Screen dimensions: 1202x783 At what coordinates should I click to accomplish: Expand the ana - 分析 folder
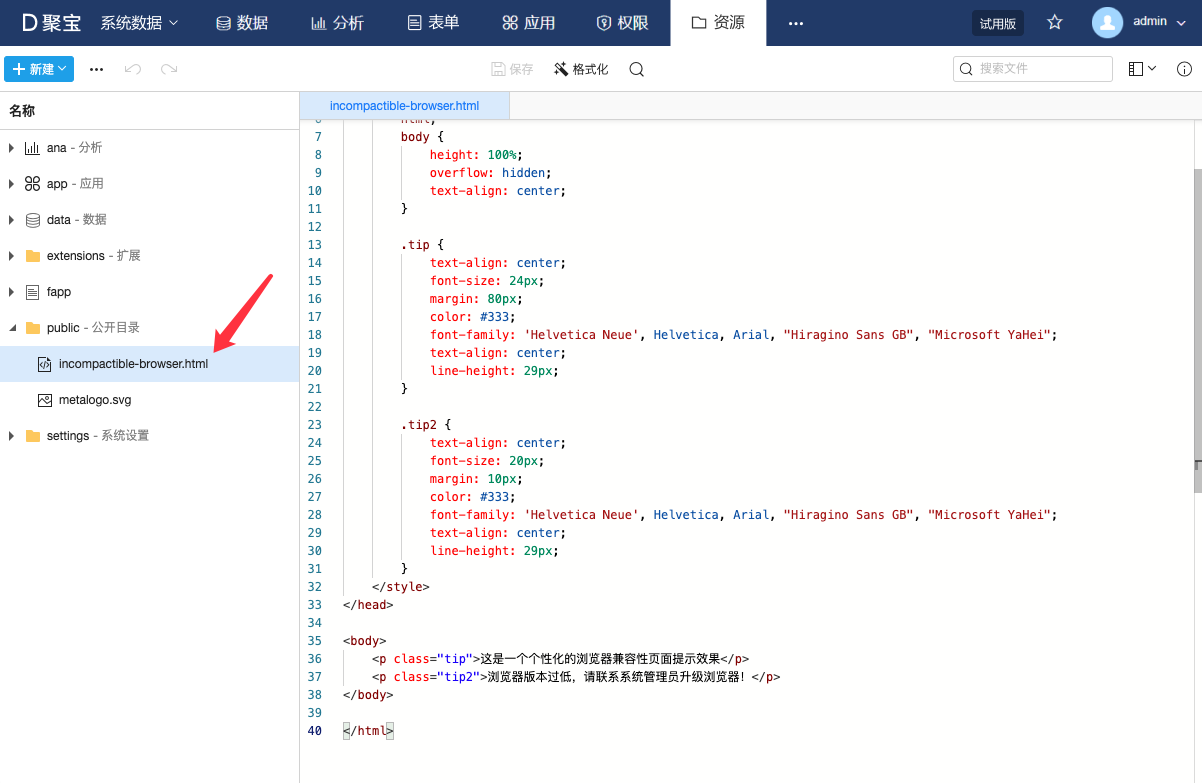[x=11, y=148]
